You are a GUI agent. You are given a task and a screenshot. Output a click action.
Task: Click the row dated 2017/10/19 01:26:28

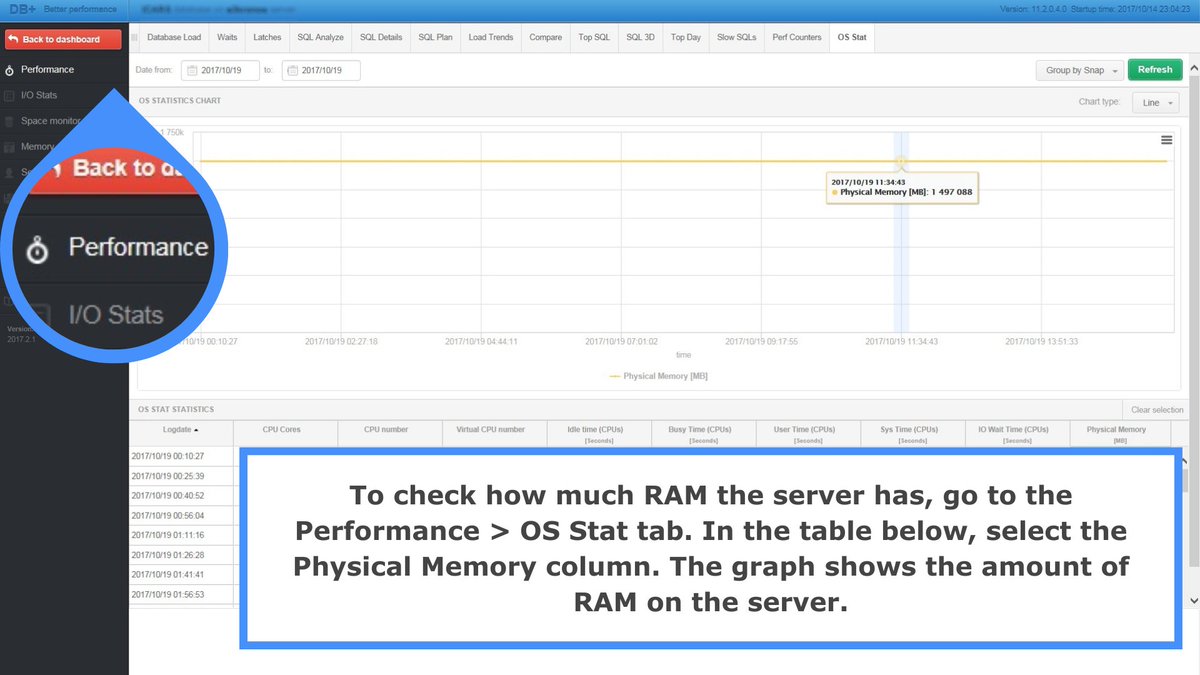[182, 555]
